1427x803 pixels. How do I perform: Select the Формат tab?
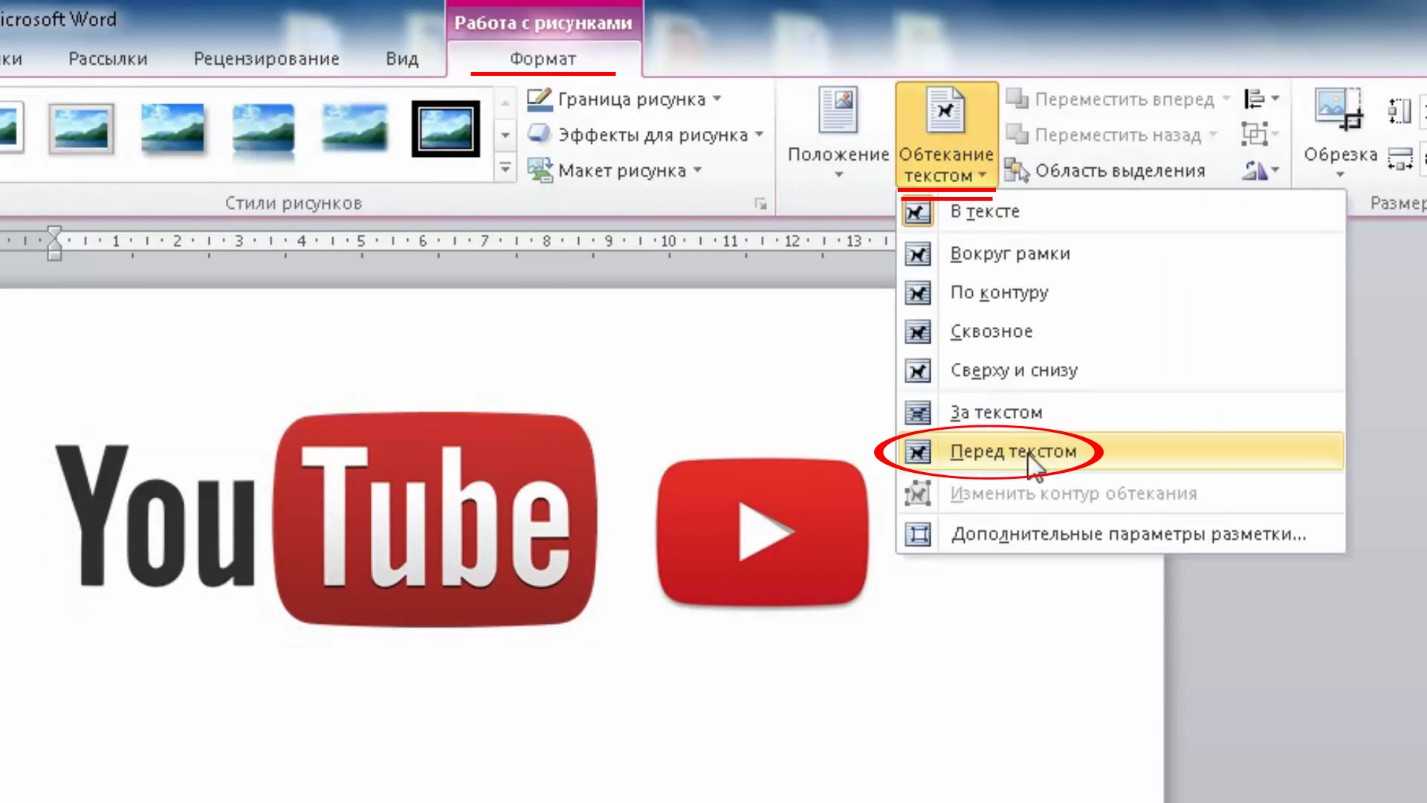543,59
